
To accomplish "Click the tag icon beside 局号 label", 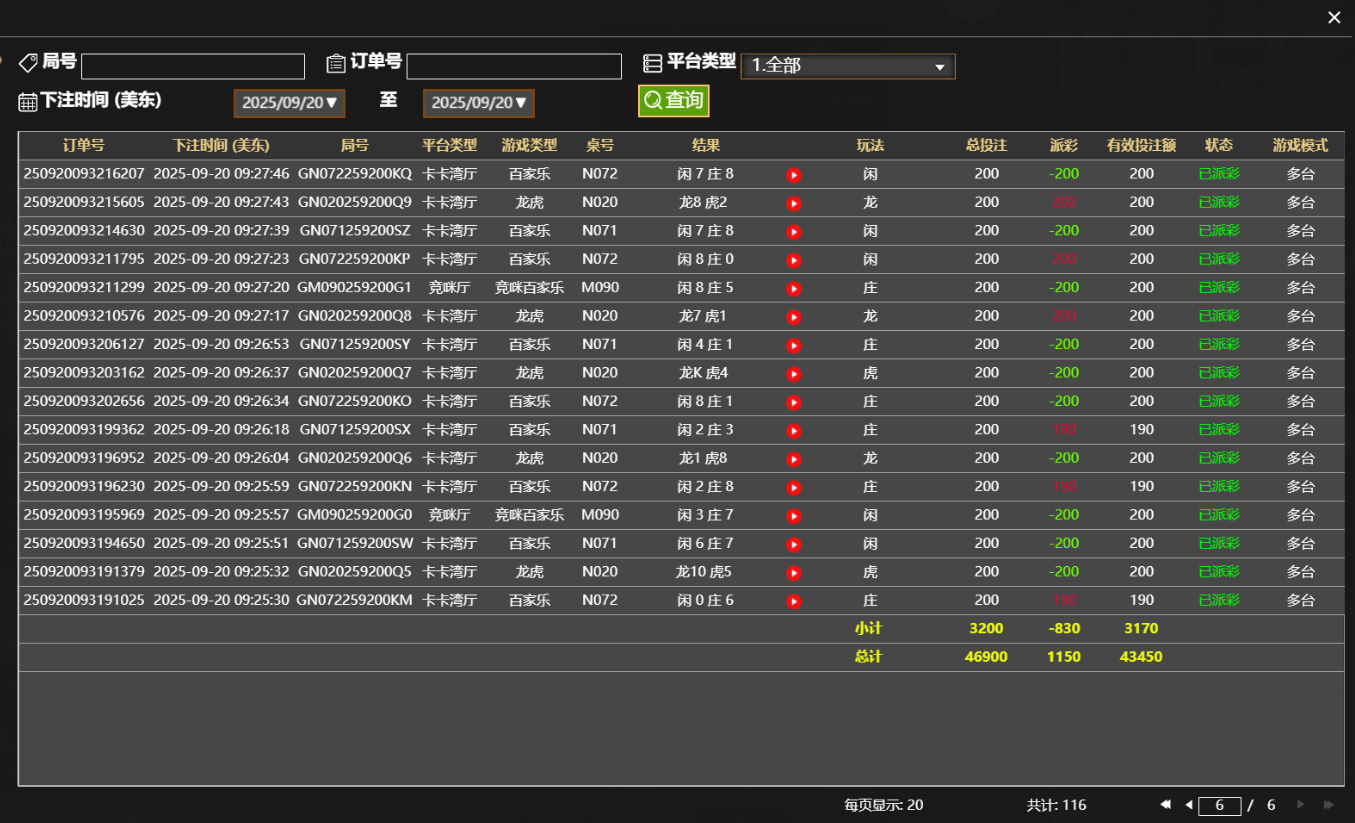I will pyautogui.click(x=28, y=62).
